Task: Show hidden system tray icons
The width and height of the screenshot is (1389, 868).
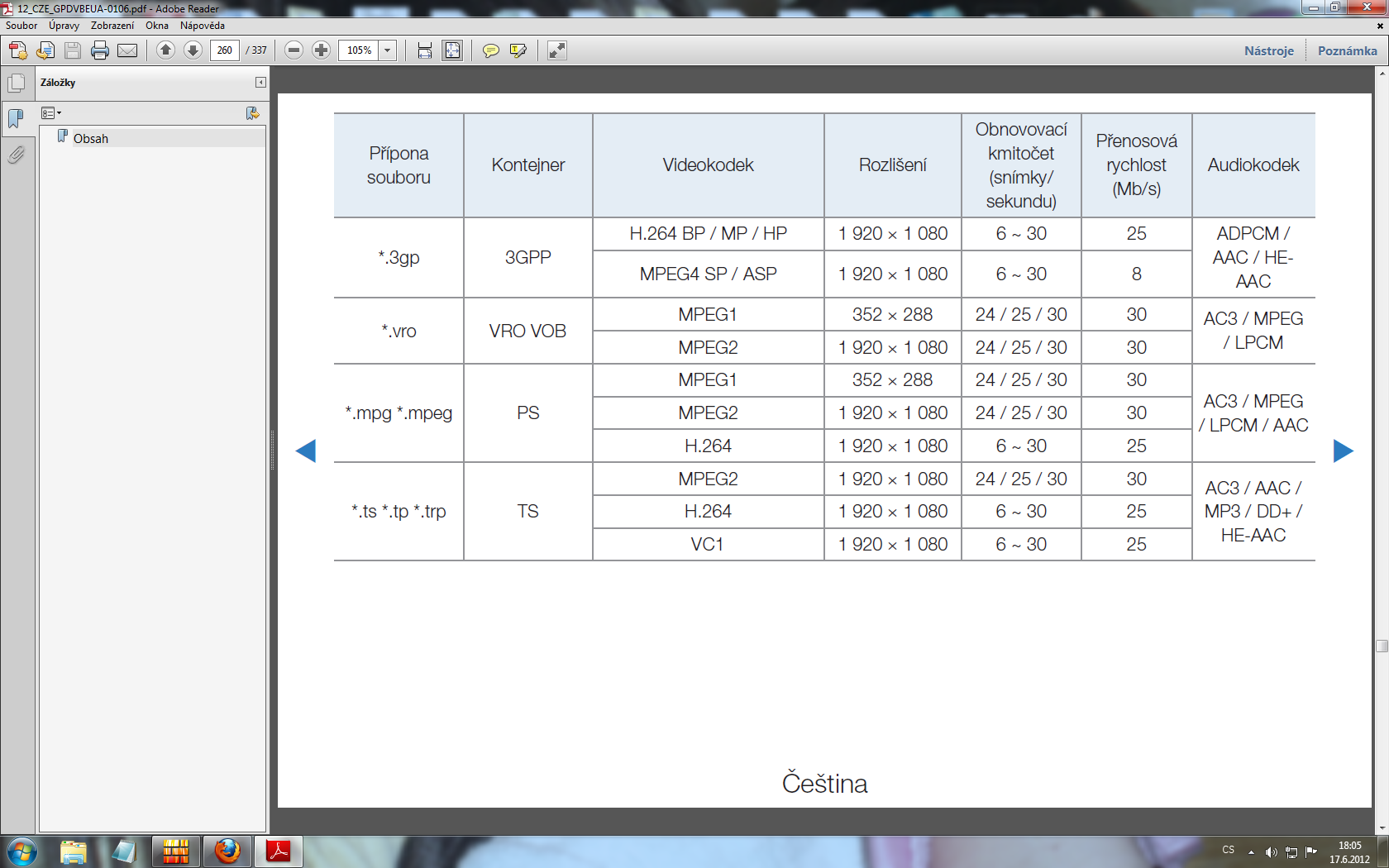Action: (x=1251, y=852)
